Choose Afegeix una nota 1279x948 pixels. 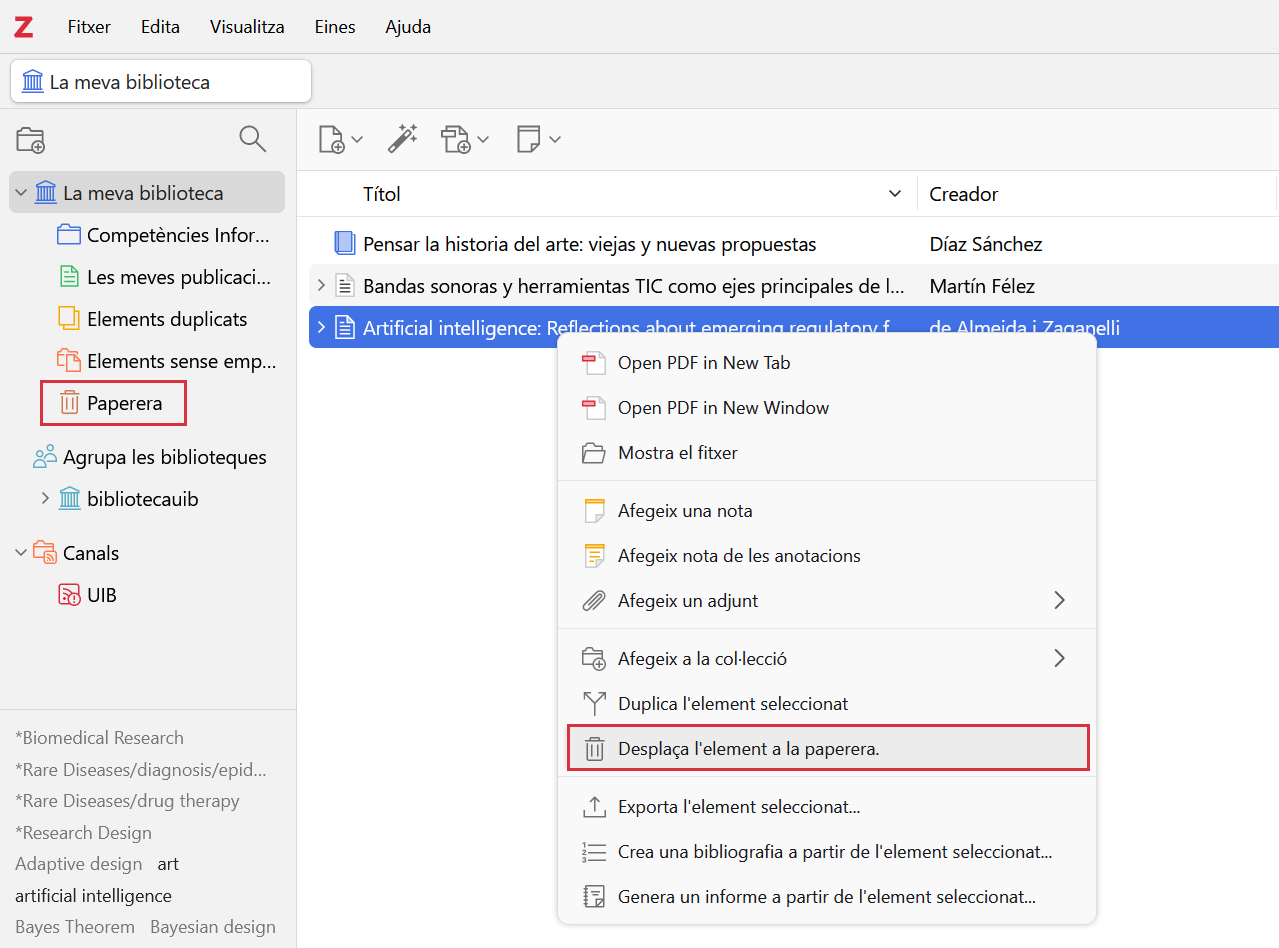[x=826, y=510]
